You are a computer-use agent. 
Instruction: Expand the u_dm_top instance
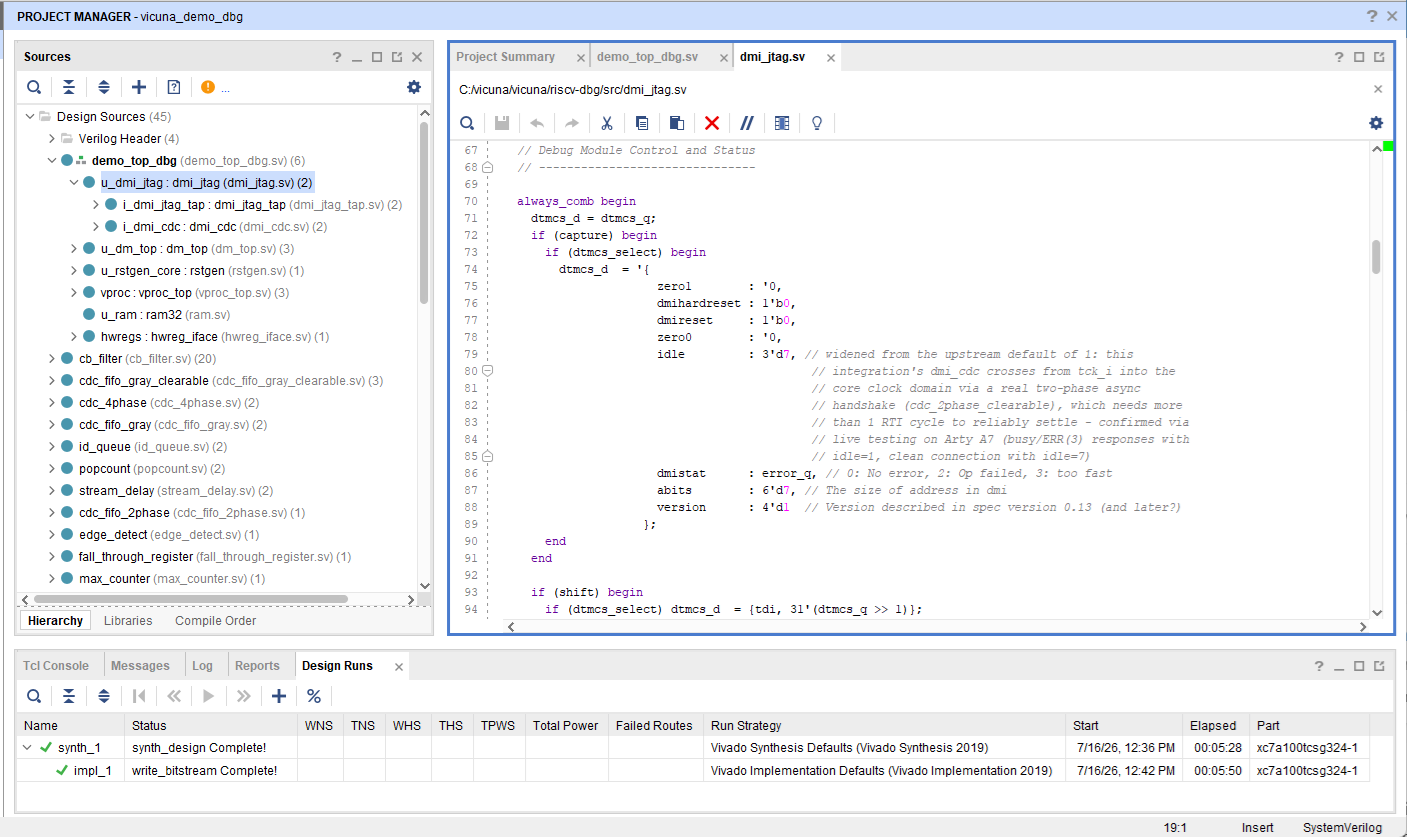[74, 249]
